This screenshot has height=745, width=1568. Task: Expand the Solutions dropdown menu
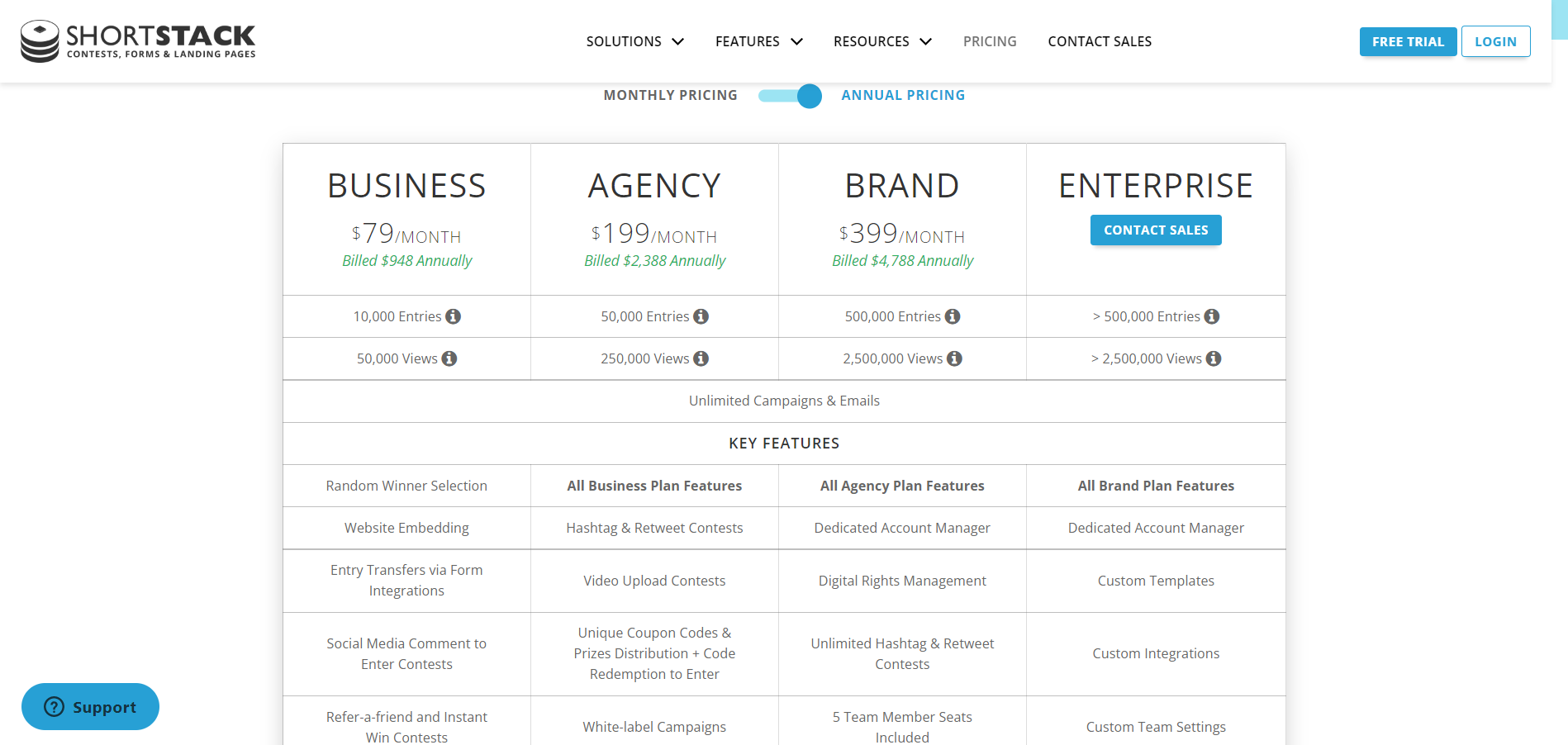pos(635,41)
